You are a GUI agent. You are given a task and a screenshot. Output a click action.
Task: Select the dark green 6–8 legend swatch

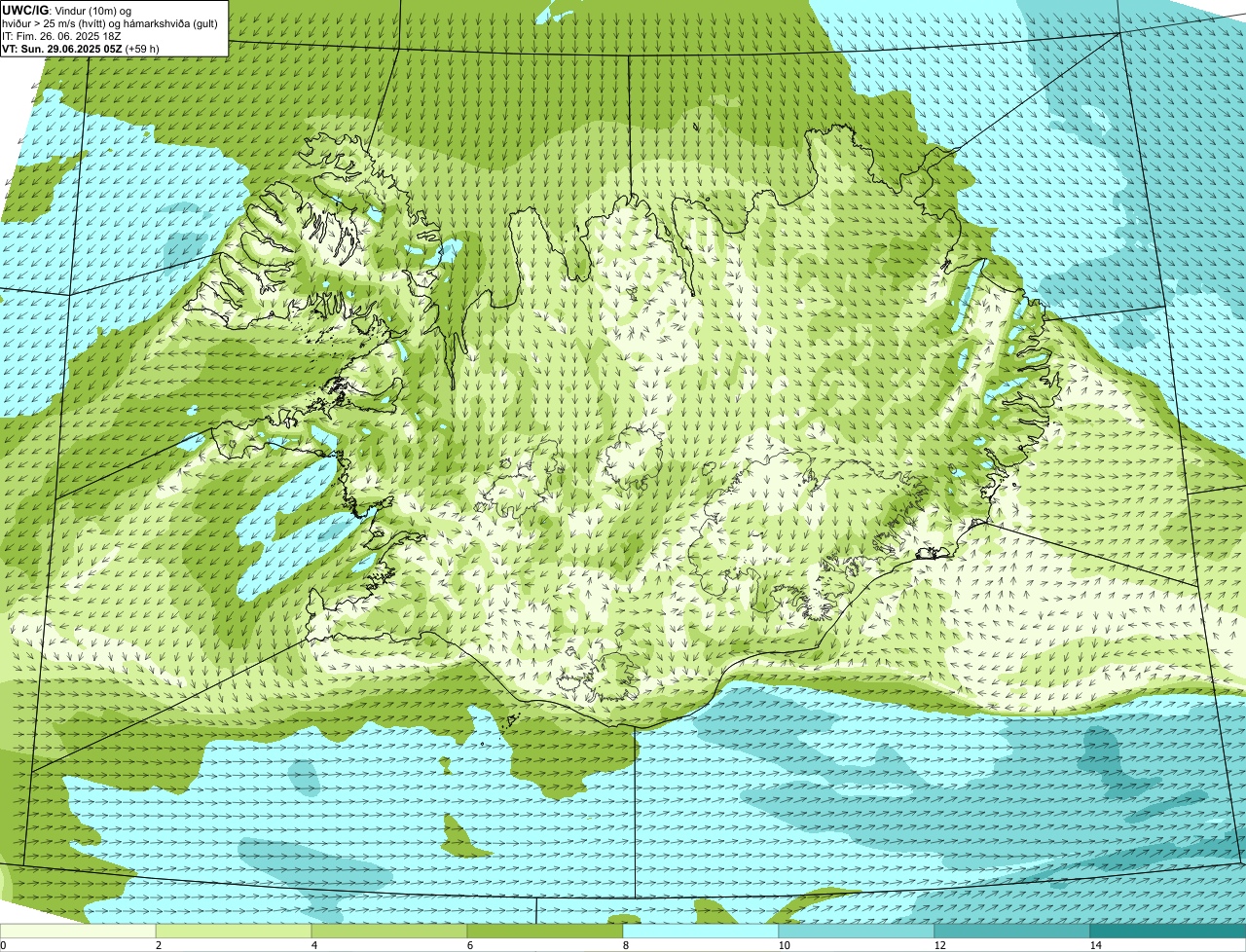click(545, 932)
